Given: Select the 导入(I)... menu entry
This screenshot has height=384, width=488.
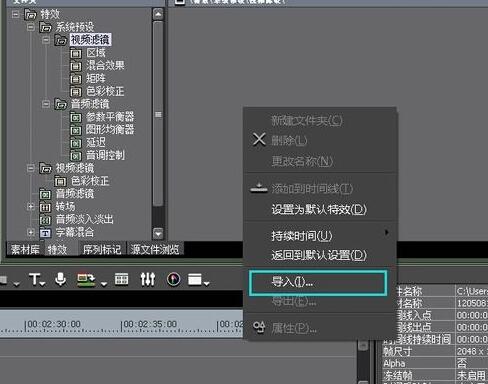Looking at the screenshot, I should (x=318, y=283).
